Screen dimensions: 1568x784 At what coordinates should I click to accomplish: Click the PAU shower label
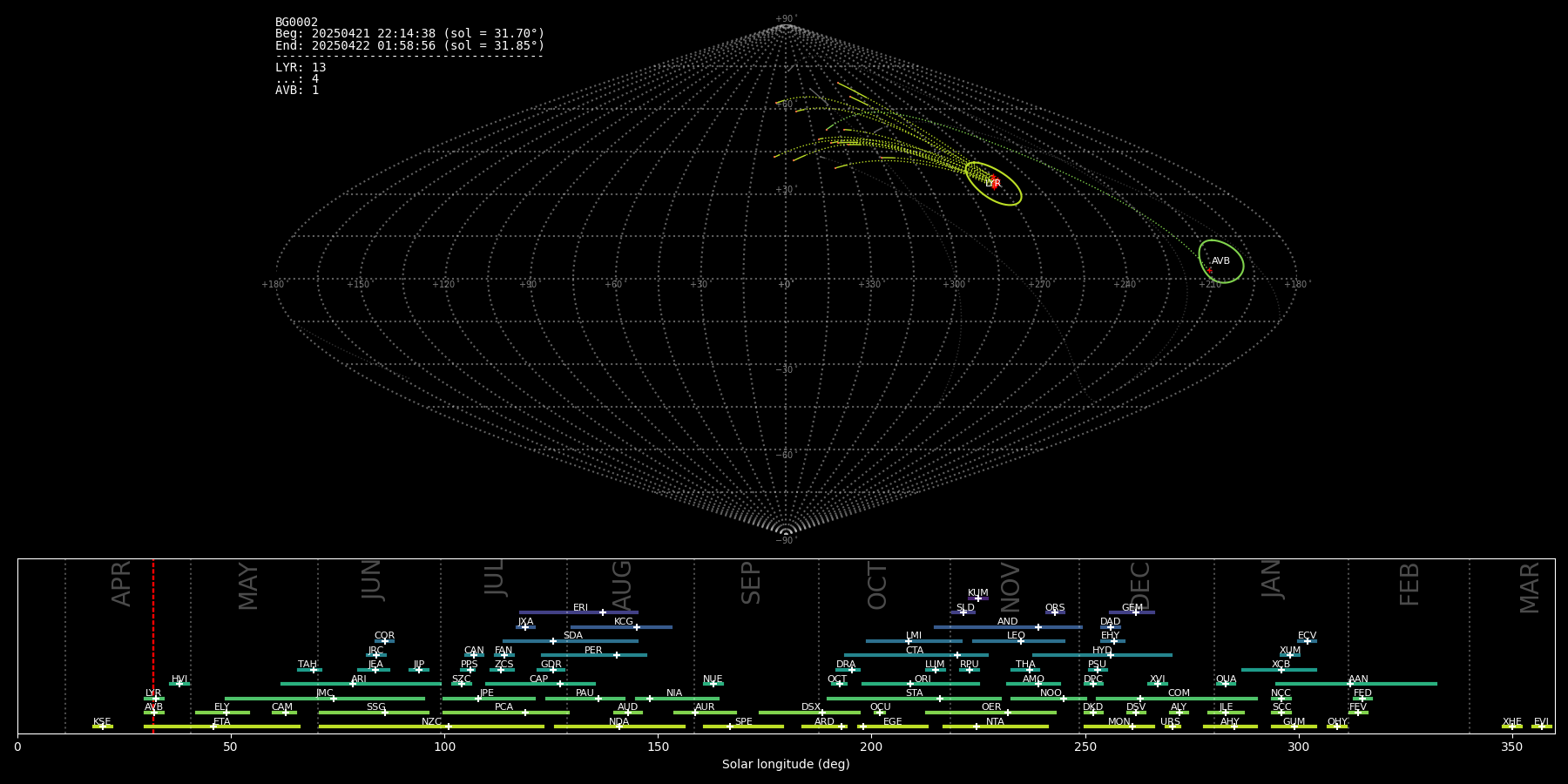tap(585, 693)
